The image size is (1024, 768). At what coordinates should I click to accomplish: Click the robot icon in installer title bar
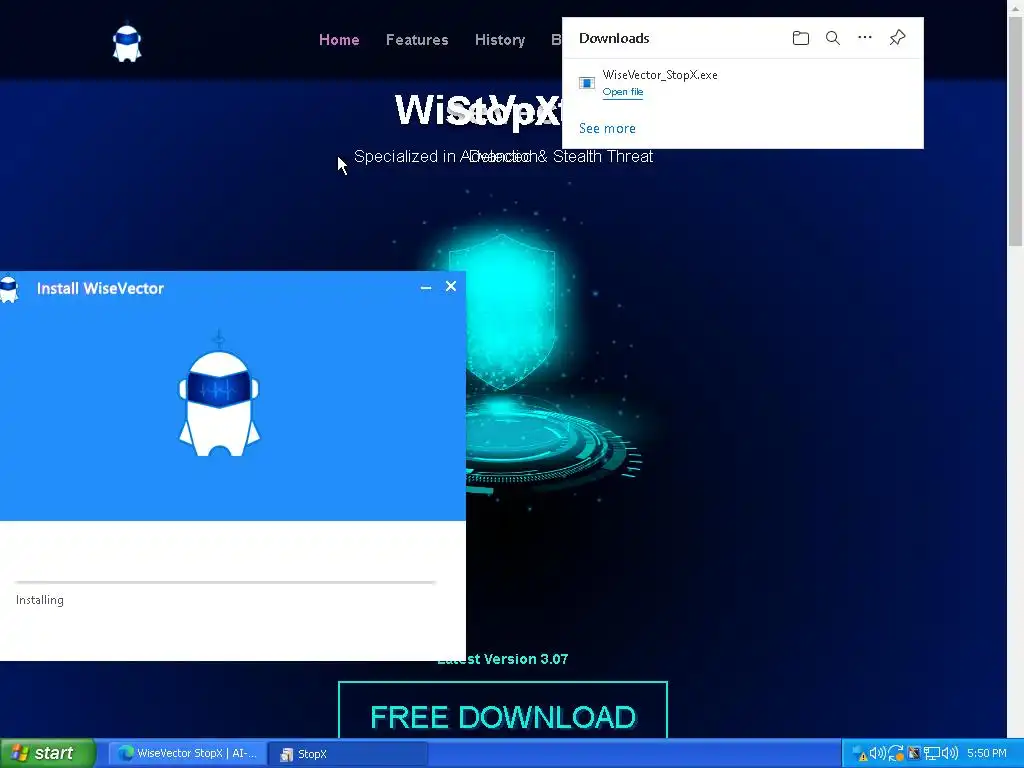[9, 289]
